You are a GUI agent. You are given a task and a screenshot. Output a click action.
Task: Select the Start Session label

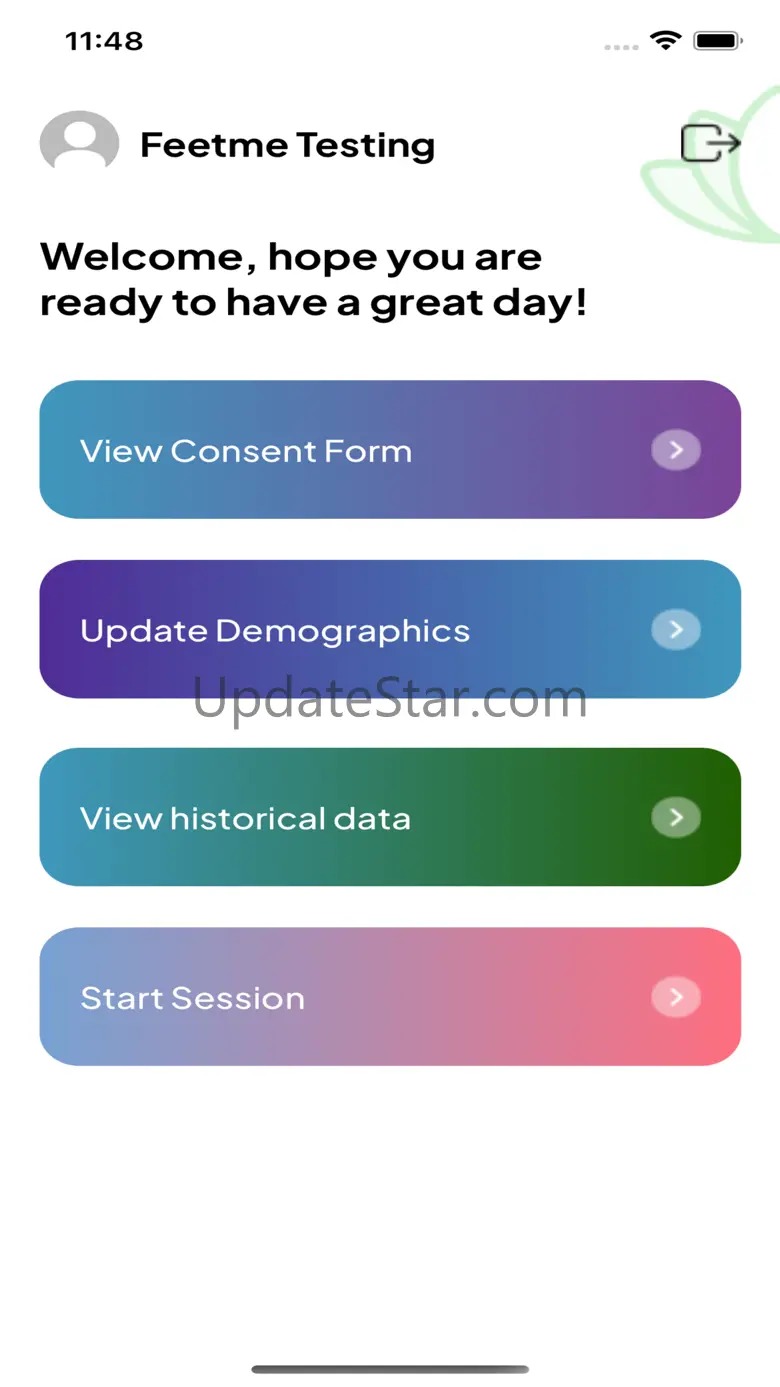click(x=193, y=998)
